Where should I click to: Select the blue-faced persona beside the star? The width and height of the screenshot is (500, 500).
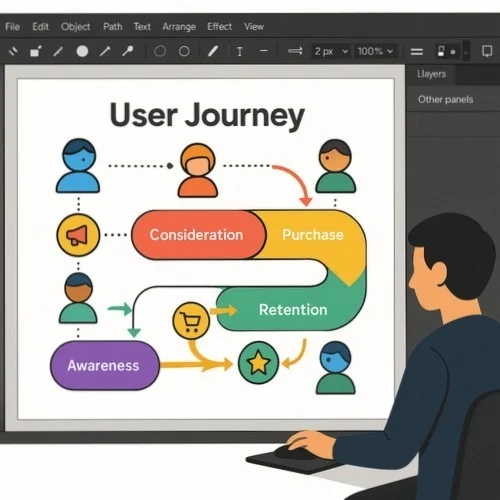tap(335, 368)
